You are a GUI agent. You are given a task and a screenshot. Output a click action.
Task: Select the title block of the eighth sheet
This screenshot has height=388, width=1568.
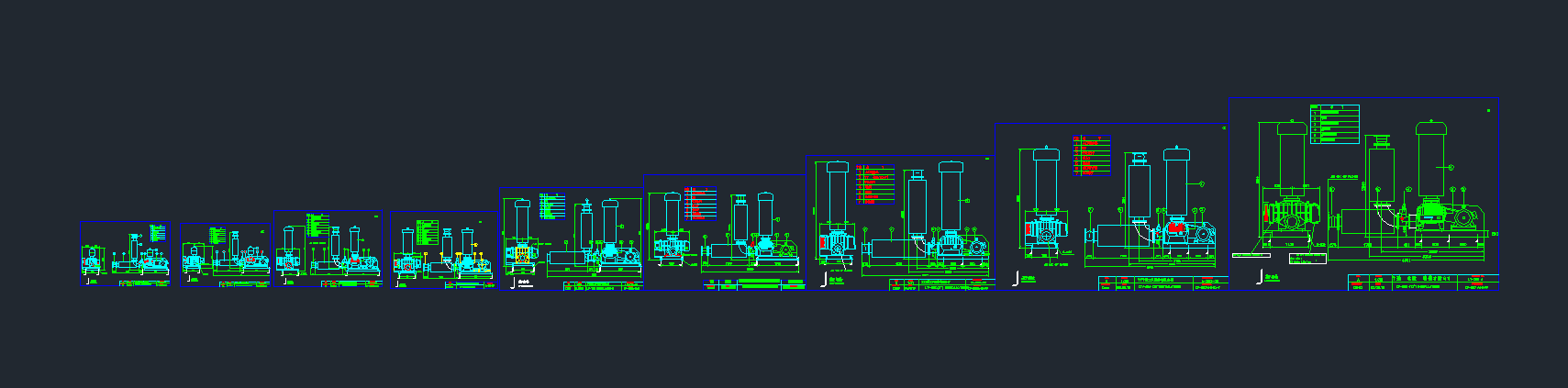(x=1162, y=283)
